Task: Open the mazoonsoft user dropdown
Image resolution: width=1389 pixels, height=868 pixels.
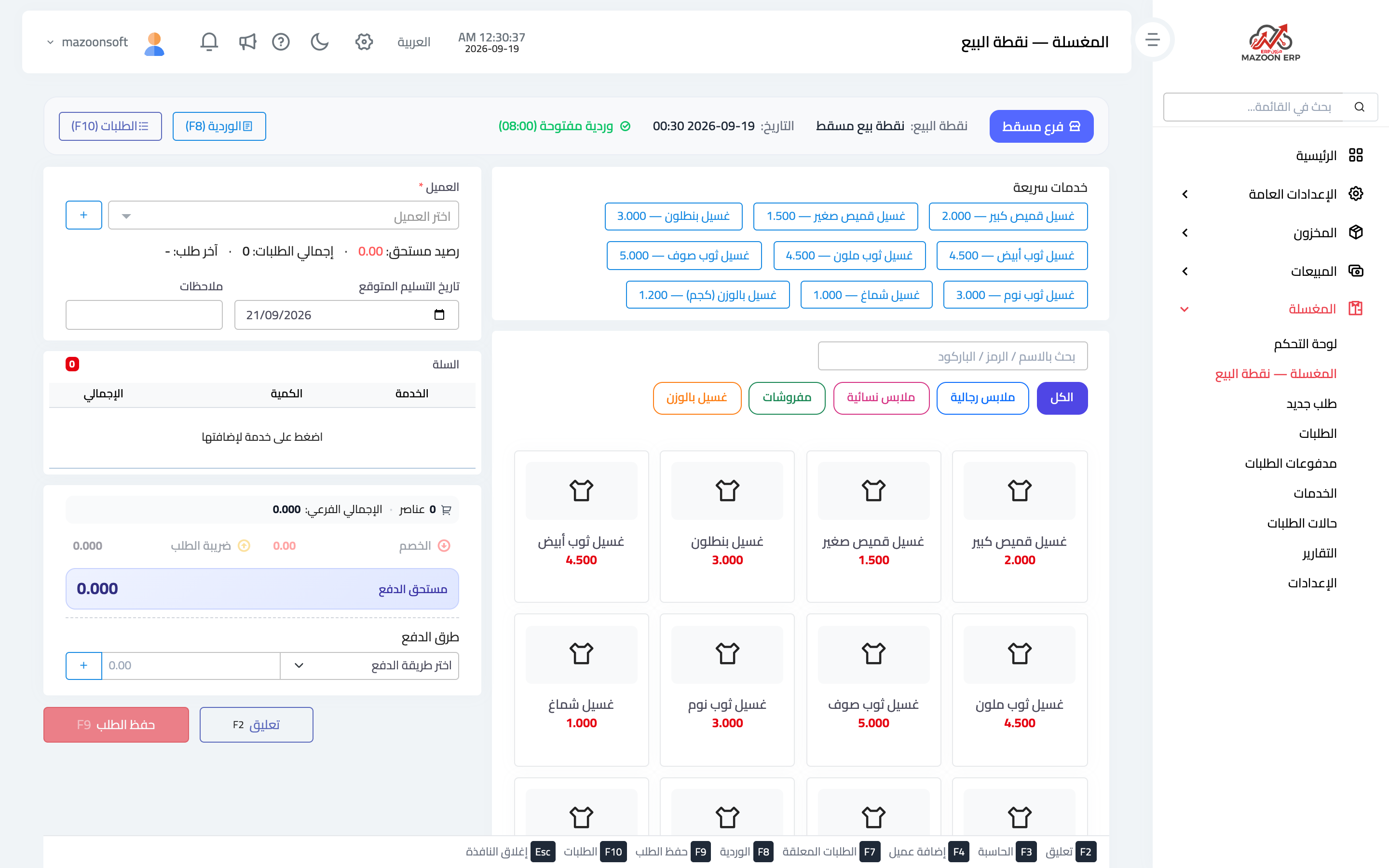Action: pos(87,42)
